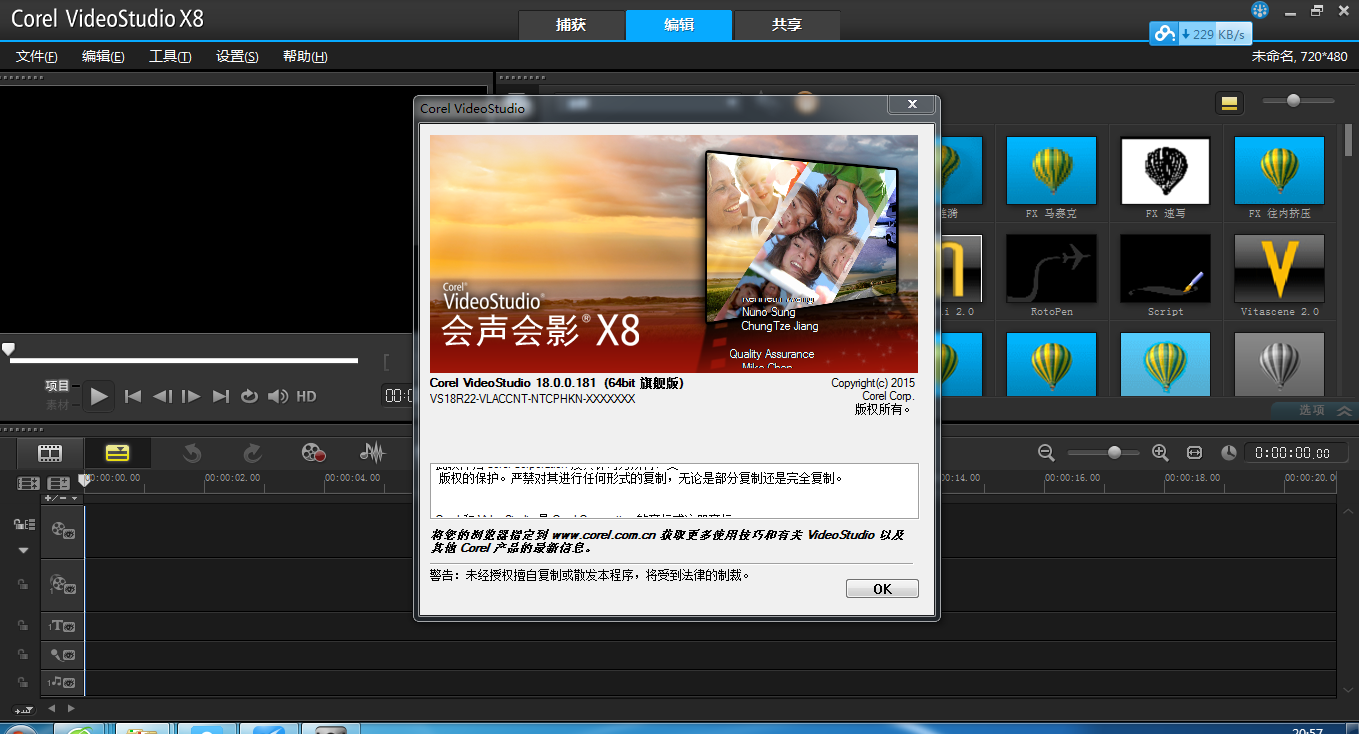Toggle ripple editing lock icon

tap(23, 524)
